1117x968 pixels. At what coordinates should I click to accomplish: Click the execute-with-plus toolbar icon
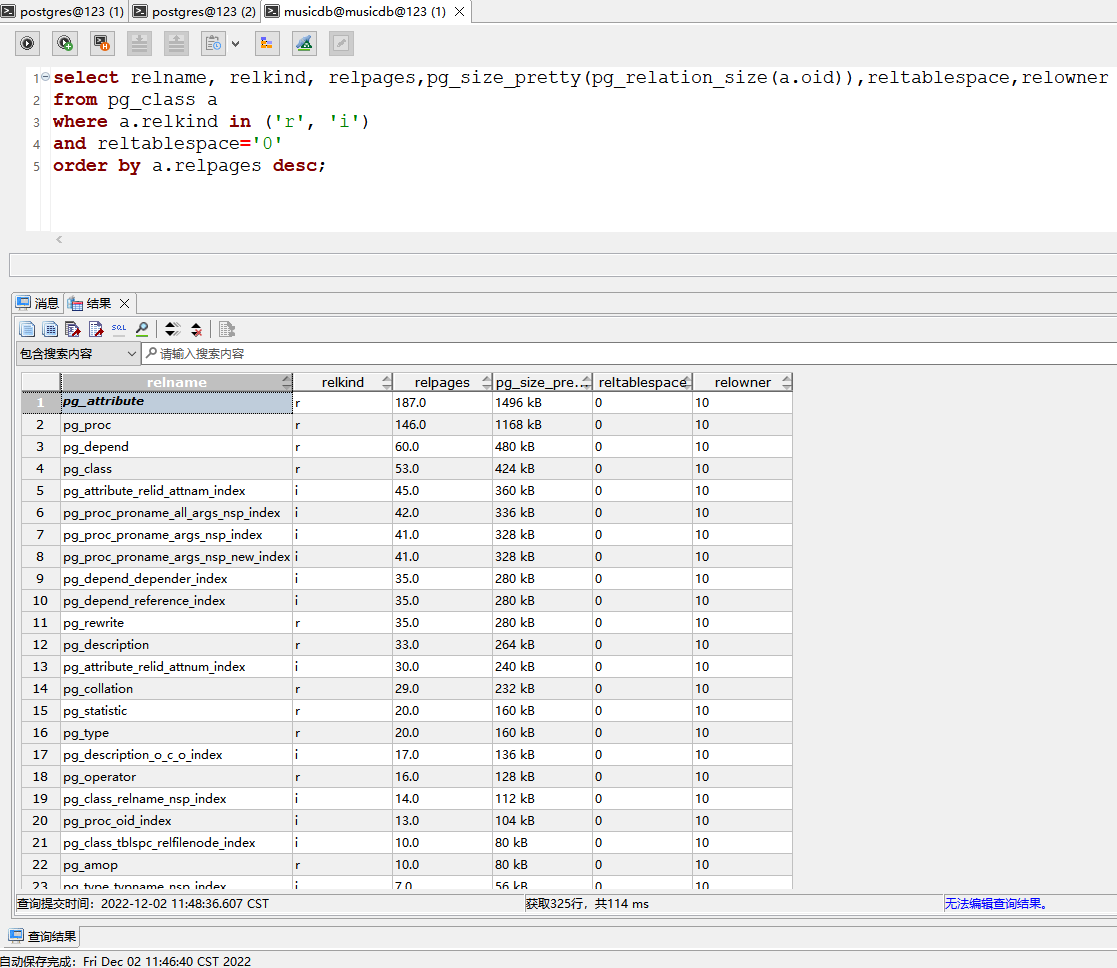click(65, 43)
